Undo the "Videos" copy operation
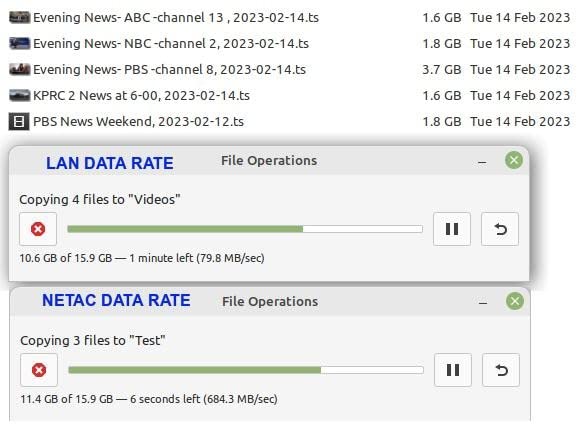581x436 pixels. (x=500, y=229)
